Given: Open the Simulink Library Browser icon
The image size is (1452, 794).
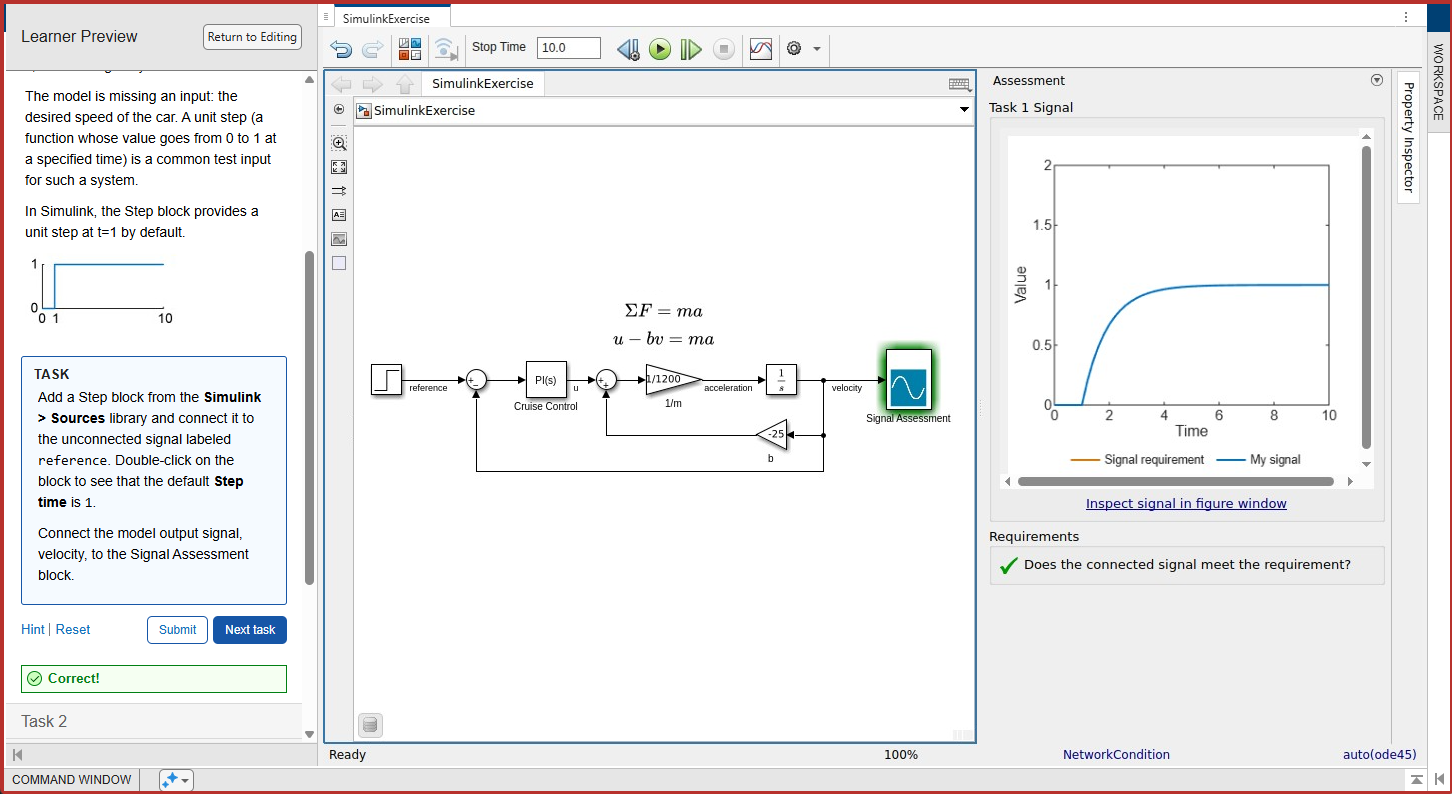Looking at the screenshot, I should click(409, 48).
